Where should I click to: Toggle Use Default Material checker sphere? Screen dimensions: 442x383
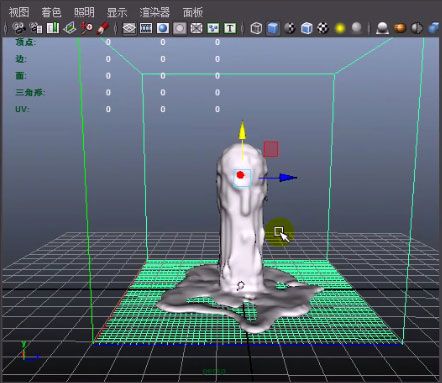point(290,28)
